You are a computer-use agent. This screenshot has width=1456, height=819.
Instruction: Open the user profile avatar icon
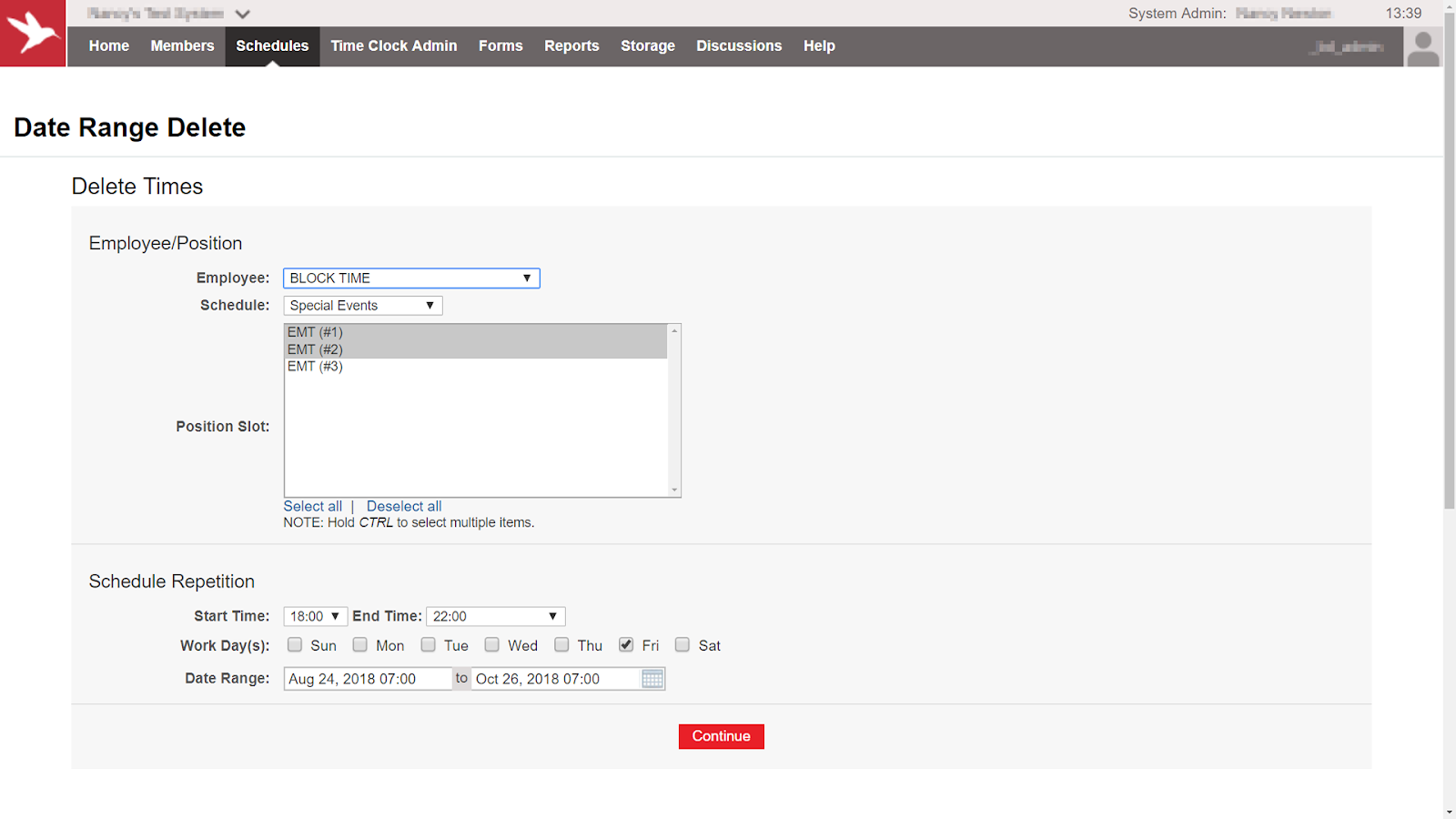pos(1423,47)
